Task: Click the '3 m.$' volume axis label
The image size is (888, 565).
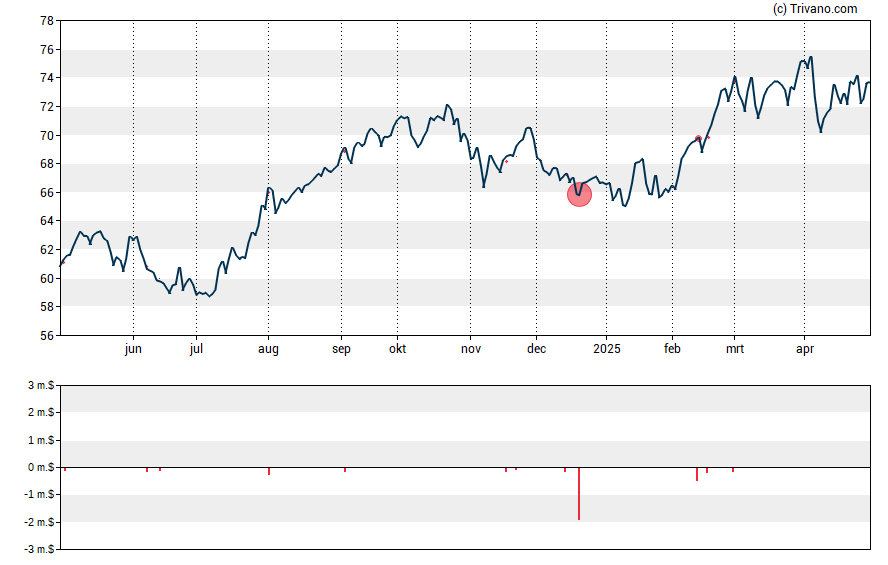Action: click(x=41, y=386)
